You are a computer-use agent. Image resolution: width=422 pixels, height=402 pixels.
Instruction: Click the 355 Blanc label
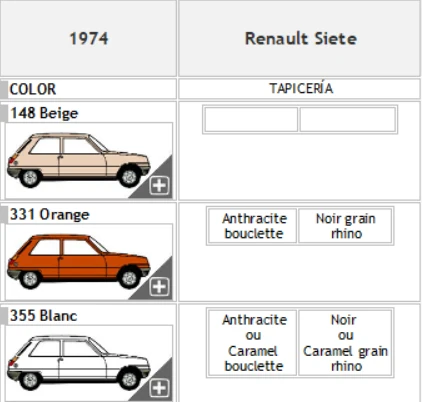pyautogui.click(x=44, y=316)
